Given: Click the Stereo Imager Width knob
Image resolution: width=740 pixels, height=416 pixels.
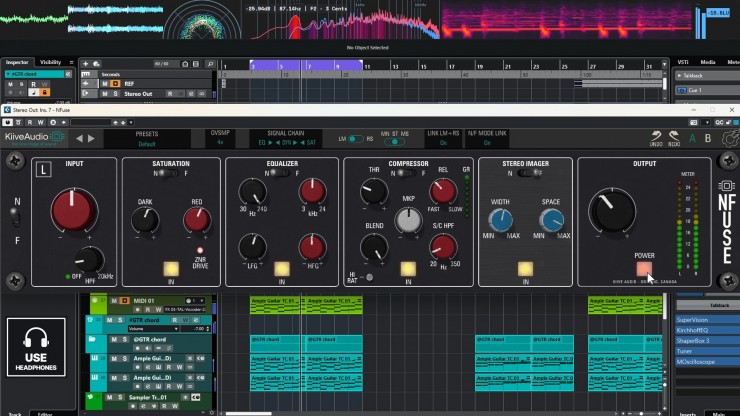Looking at the screenshot, I should [x=501, y=220].
